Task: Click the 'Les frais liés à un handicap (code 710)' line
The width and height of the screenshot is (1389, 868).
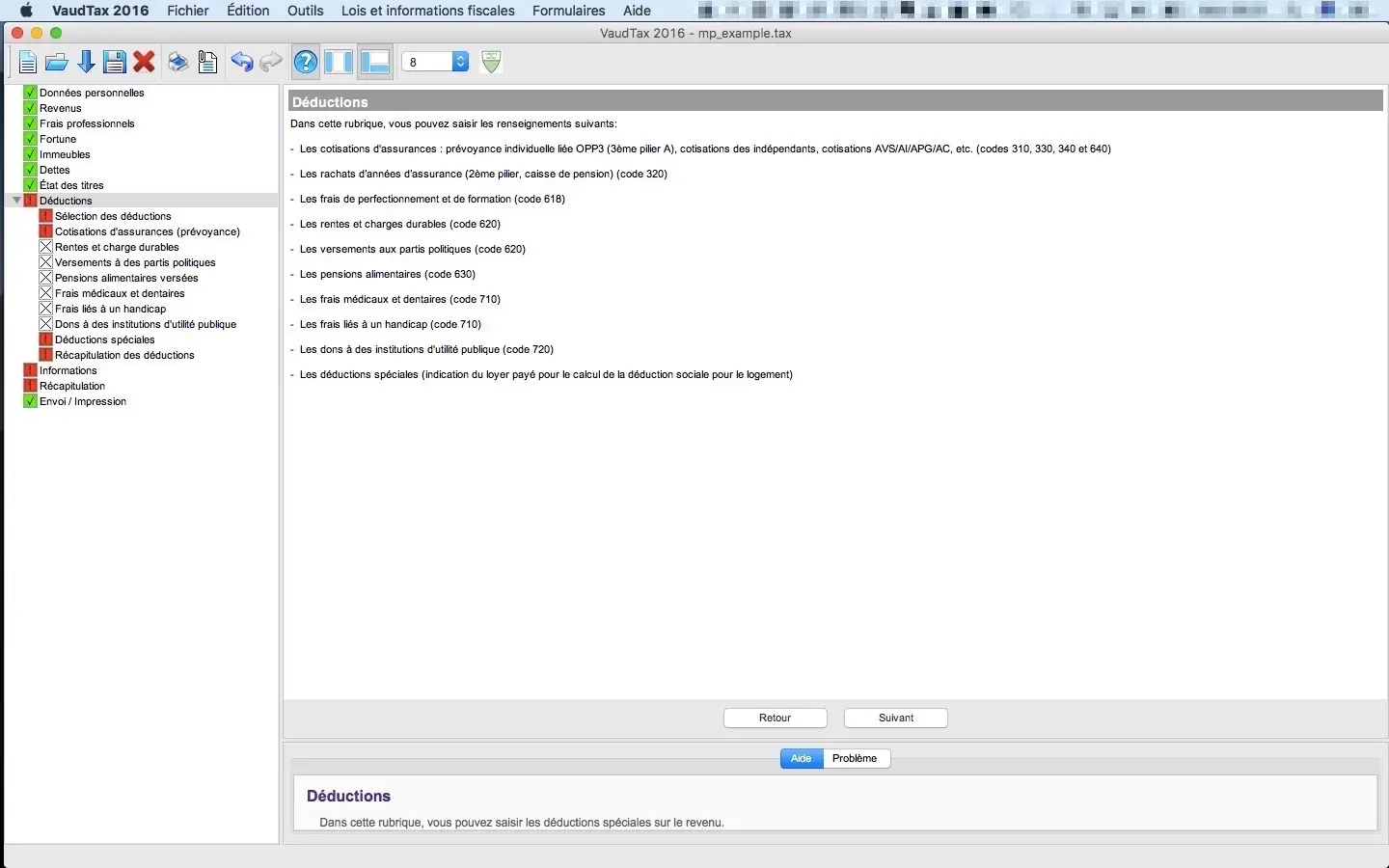Action: pos(391,324)
